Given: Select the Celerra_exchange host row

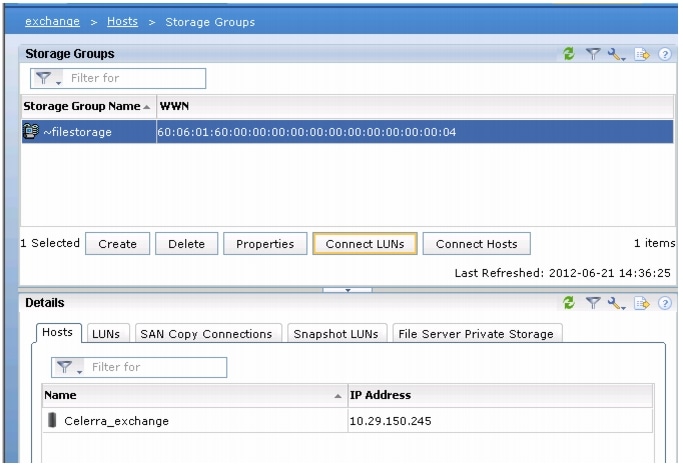Looking at the screenshot, I should [x=348, y=421].
